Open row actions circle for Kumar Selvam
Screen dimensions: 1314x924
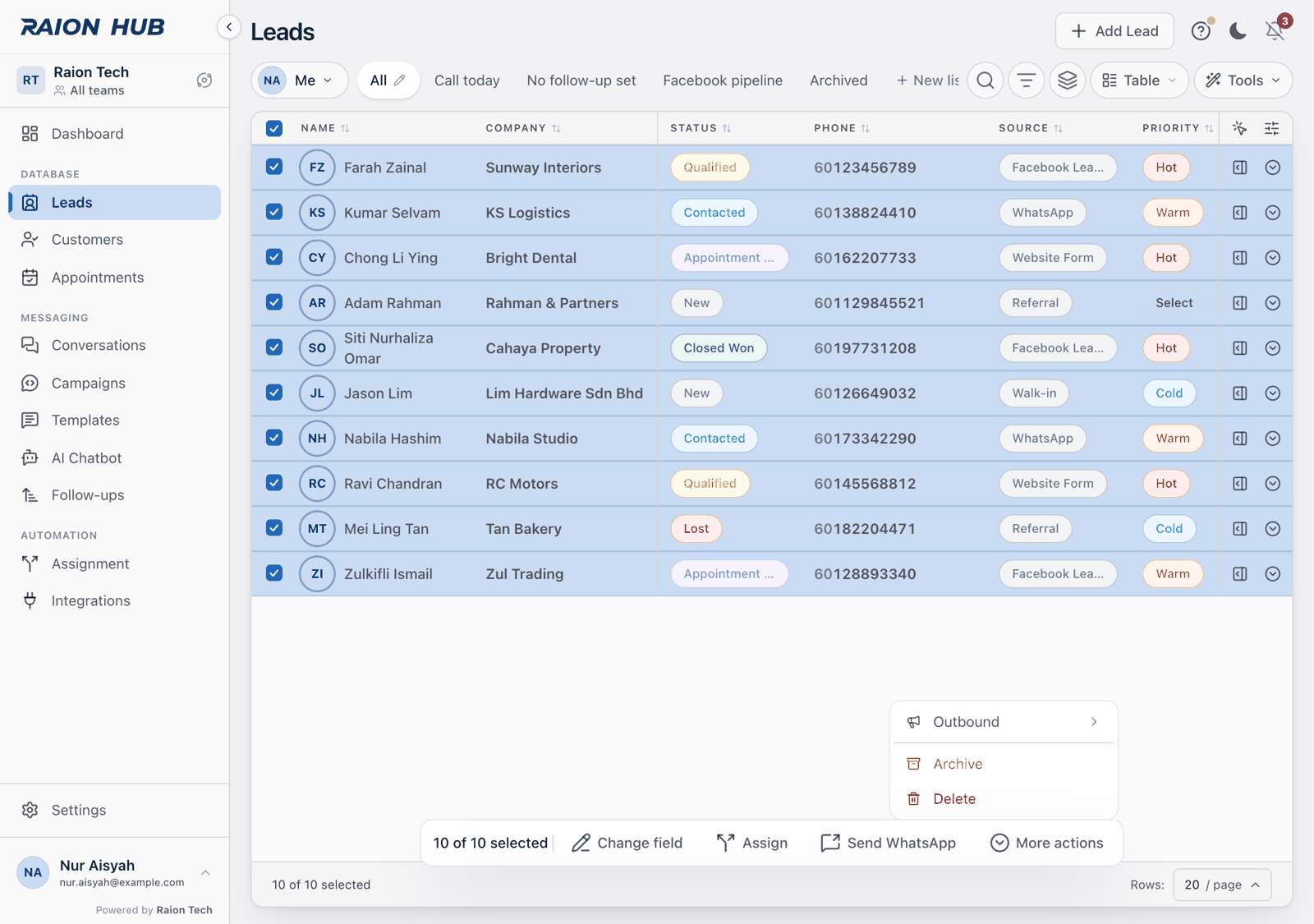pyautogui.click(x=1273, y=213)
